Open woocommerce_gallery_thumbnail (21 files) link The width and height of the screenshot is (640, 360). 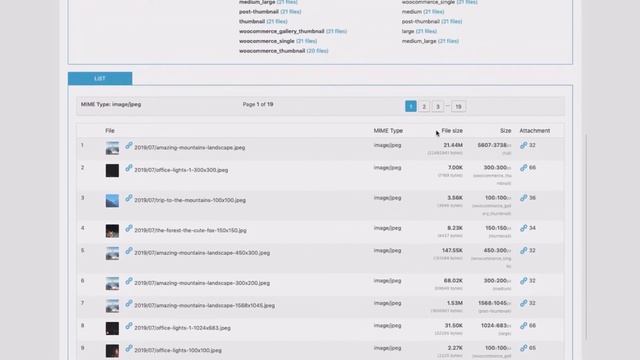pyautogui.click(x=336, y=31)
